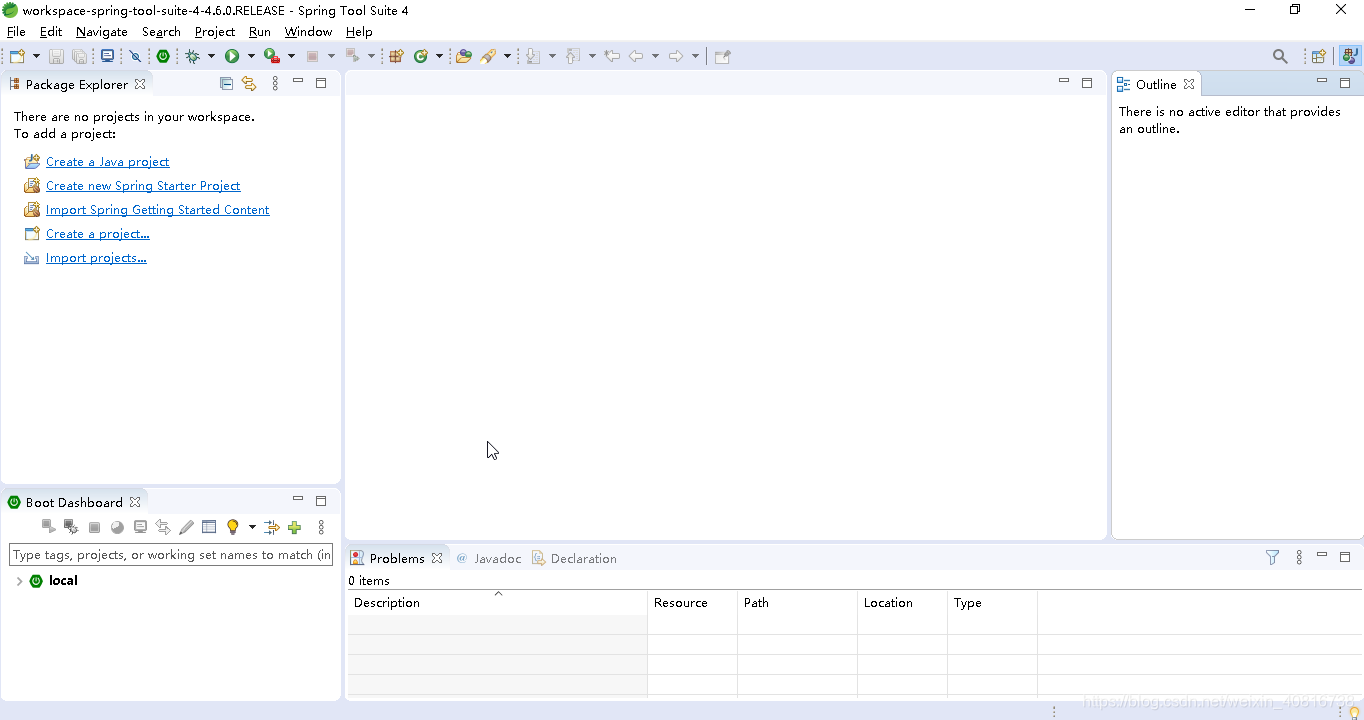Click the Relaunch icon with red toolbox
The image size is (1364, 720).
pos(271,56)
